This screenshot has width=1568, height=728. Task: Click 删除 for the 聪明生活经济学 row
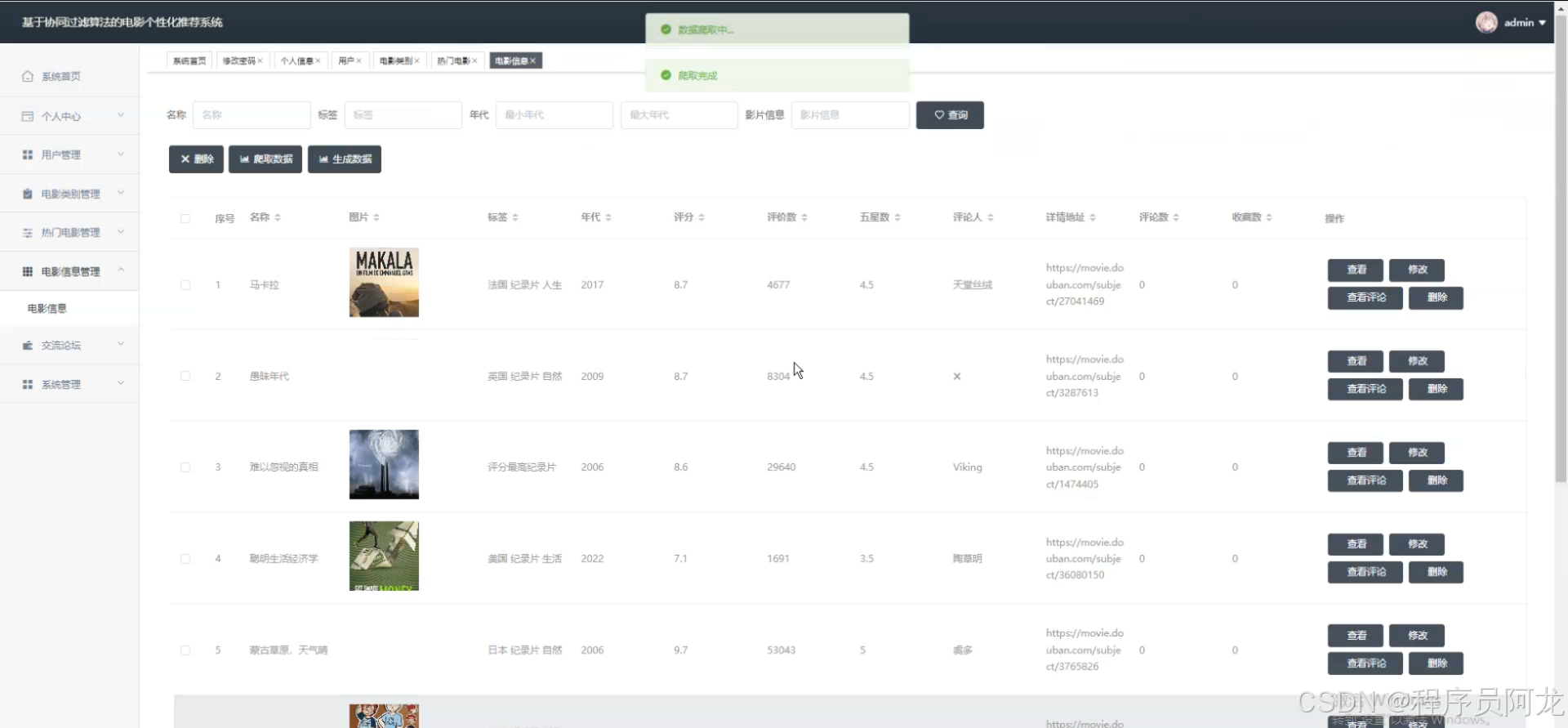pos(1437,572)
